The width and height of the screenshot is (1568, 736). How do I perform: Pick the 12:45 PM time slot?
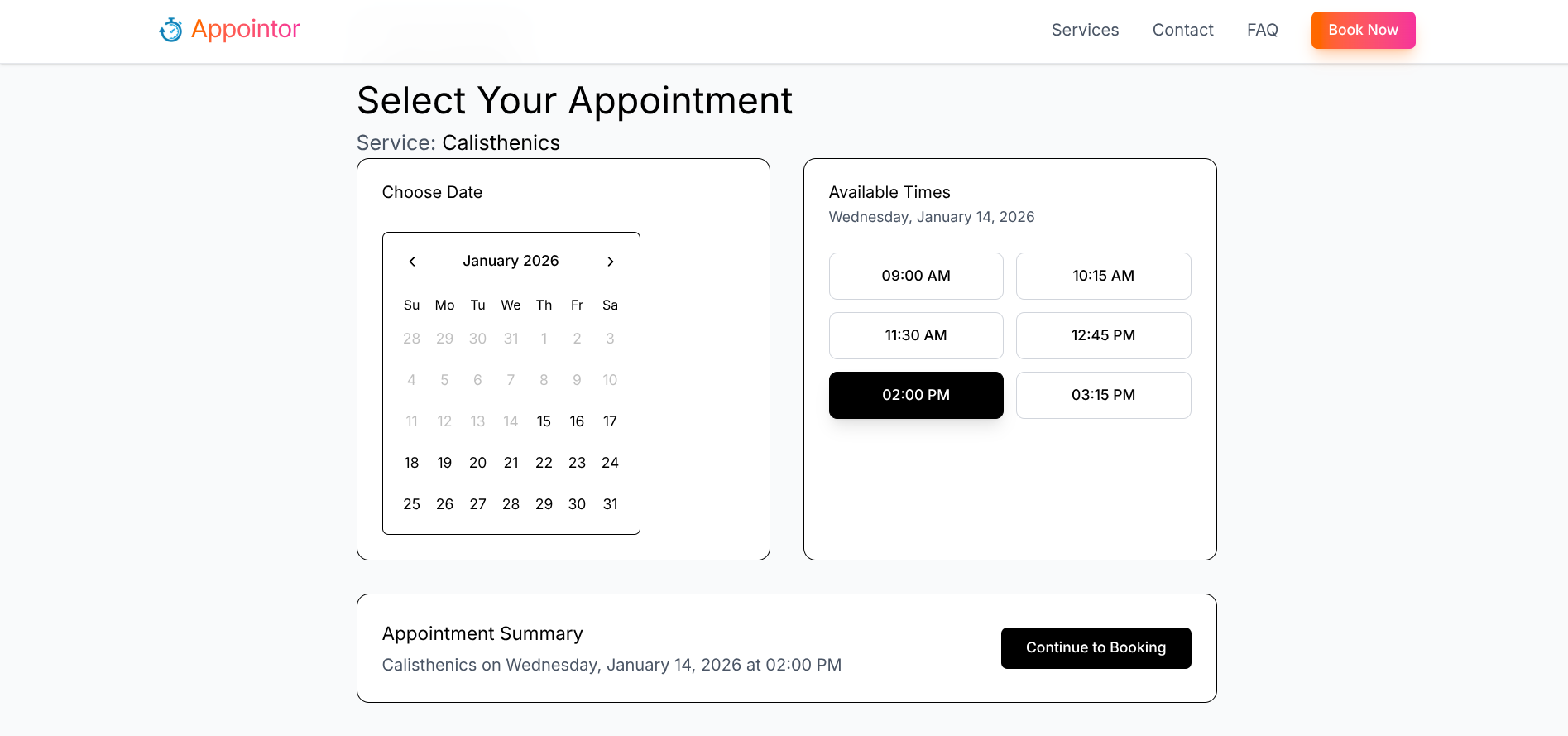tap(1103, 335)
